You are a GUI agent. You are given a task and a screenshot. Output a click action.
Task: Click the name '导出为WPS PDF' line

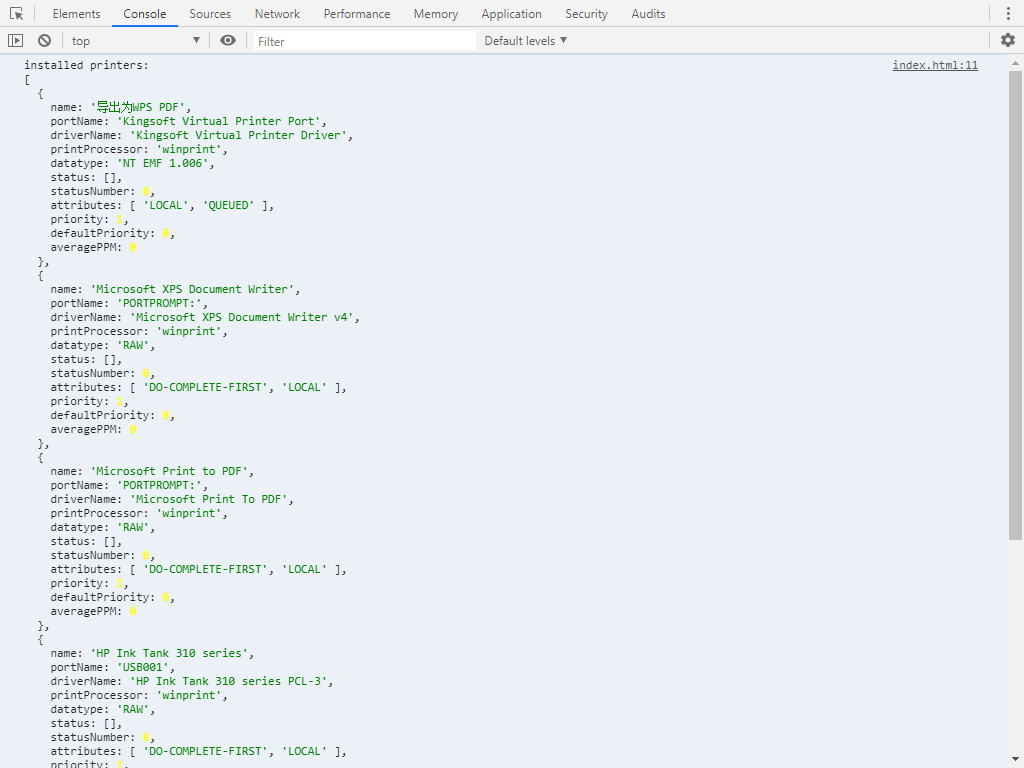[x=121, y=107]
